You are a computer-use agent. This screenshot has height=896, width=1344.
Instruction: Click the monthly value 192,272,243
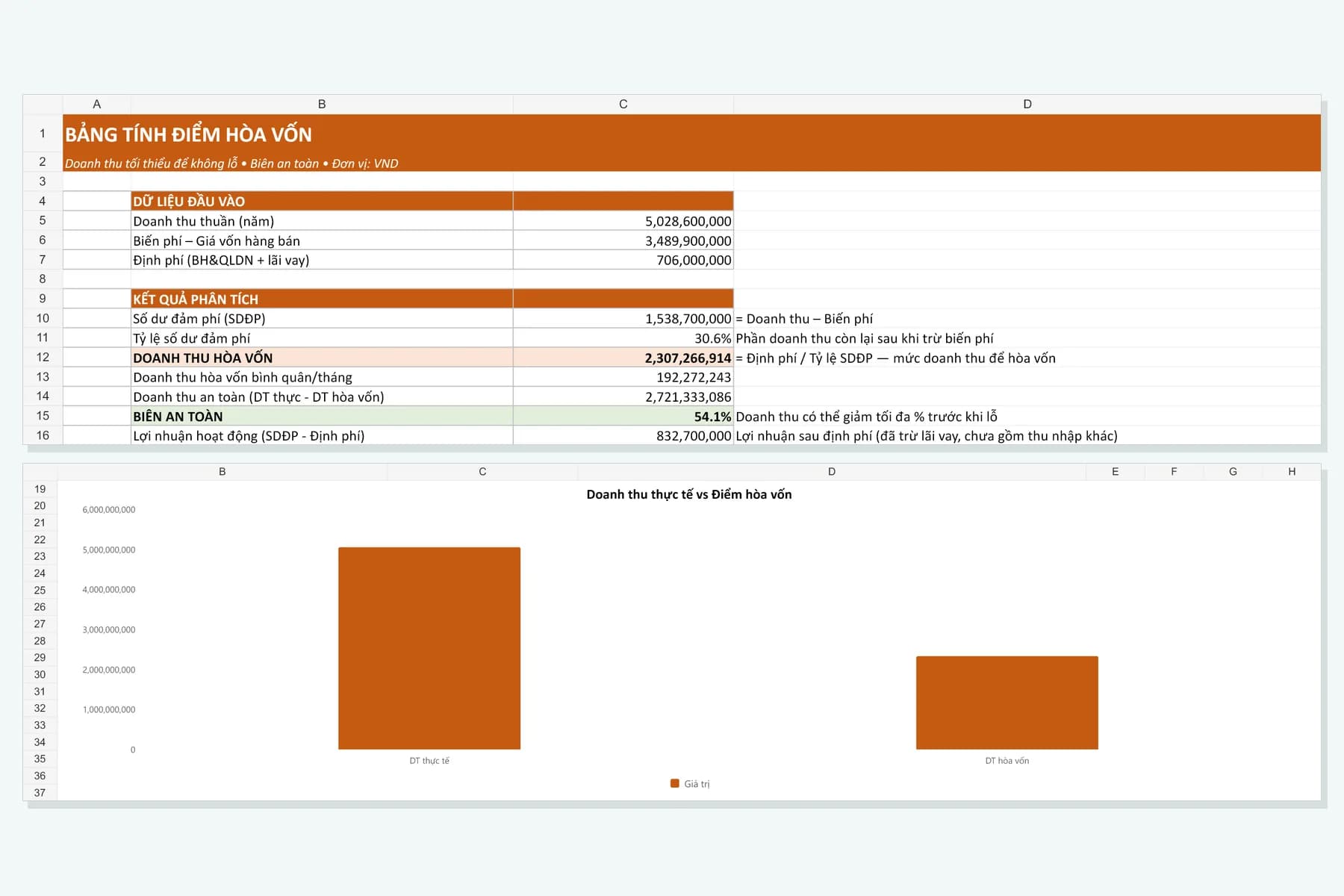(x=623, y=377)
